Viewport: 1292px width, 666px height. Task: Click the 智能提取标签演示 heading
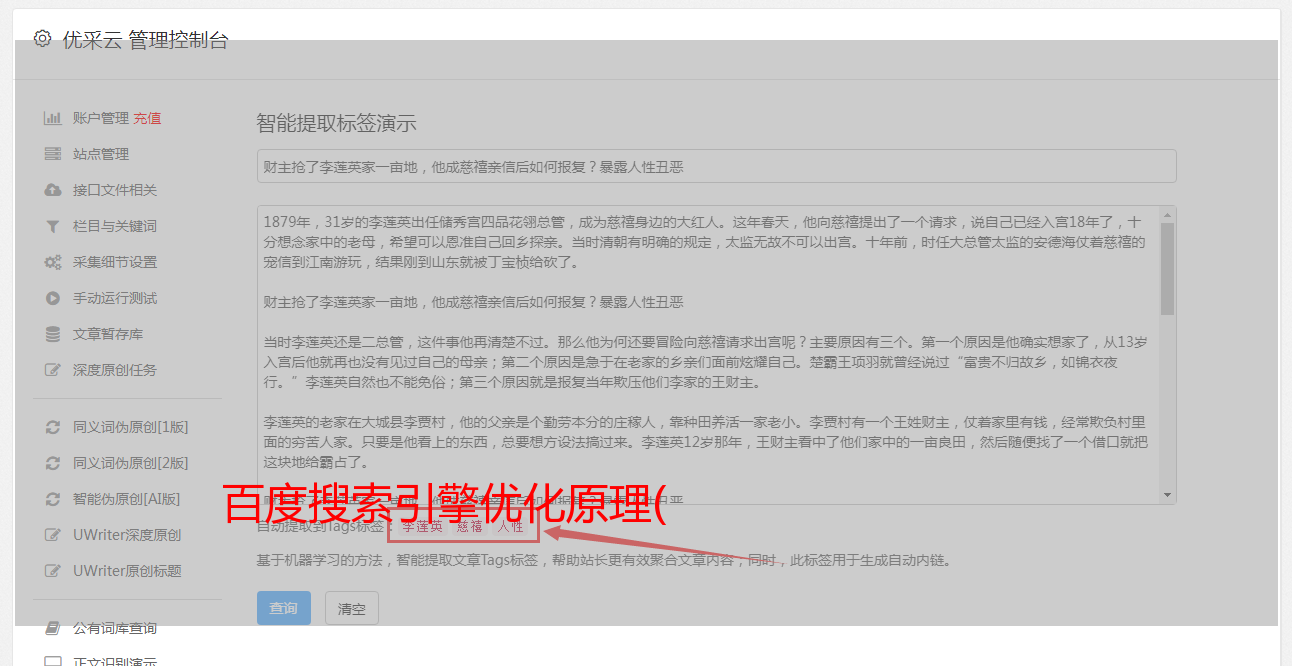(x=336, y=124)
